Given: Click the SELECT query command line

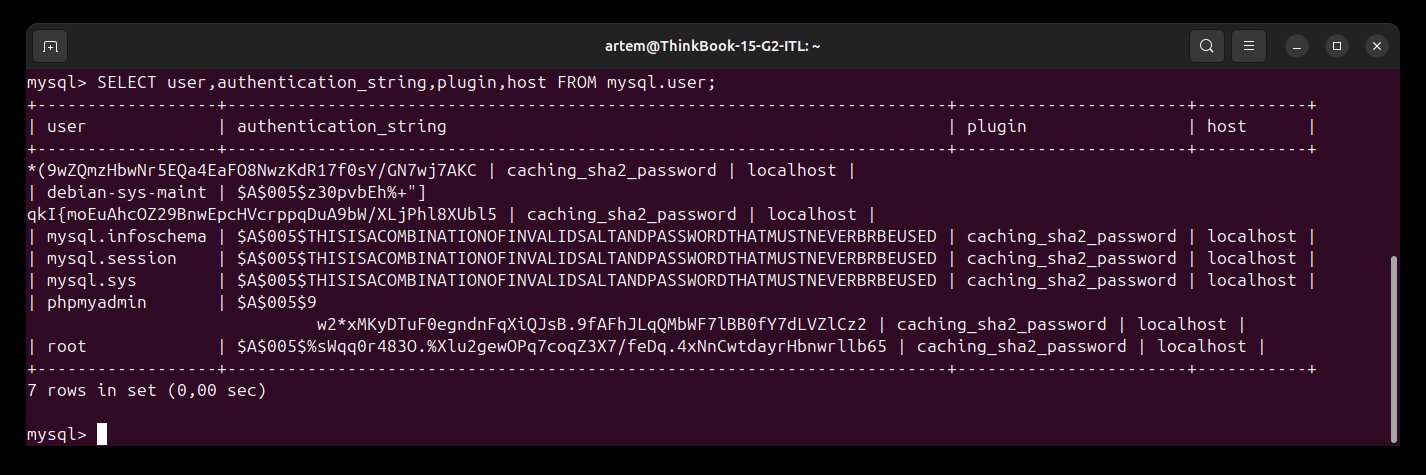Looking at the screenshot, I should pos(370,82).
